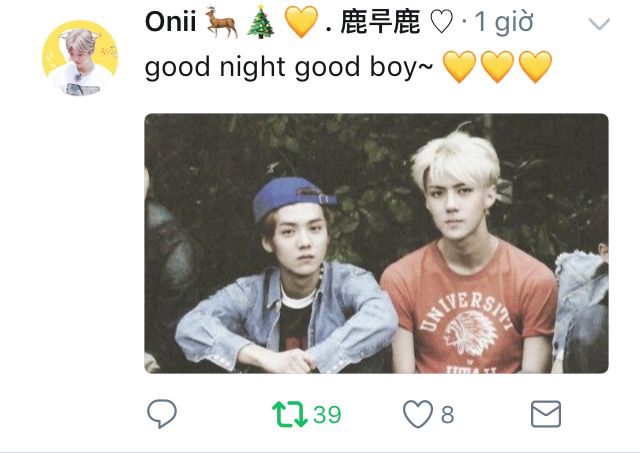Image resolution: width=640 pixels, height=453 pixels.
Task: Click the Christmas tree emoji in the name
Action: [261, 22]
